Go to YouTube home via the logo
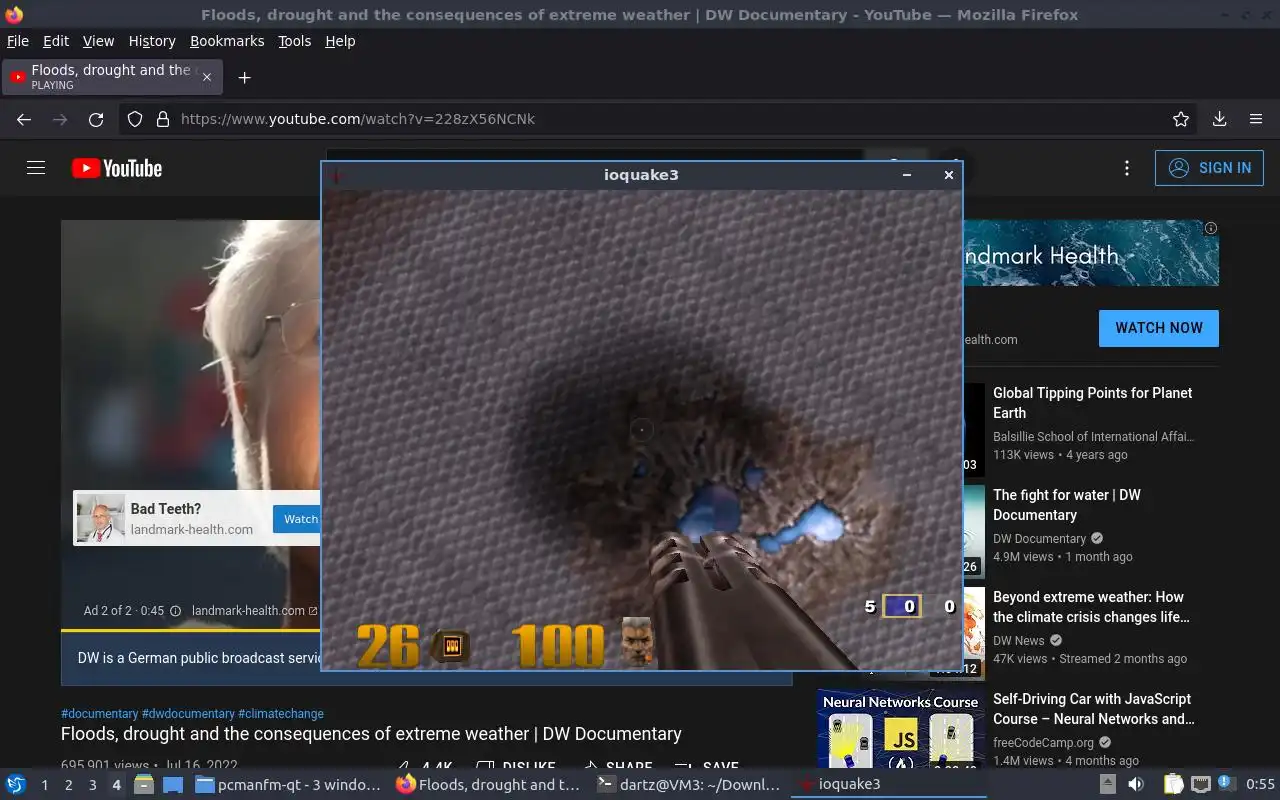Screen dimensions: 1280x800 [x=117, y=168]
